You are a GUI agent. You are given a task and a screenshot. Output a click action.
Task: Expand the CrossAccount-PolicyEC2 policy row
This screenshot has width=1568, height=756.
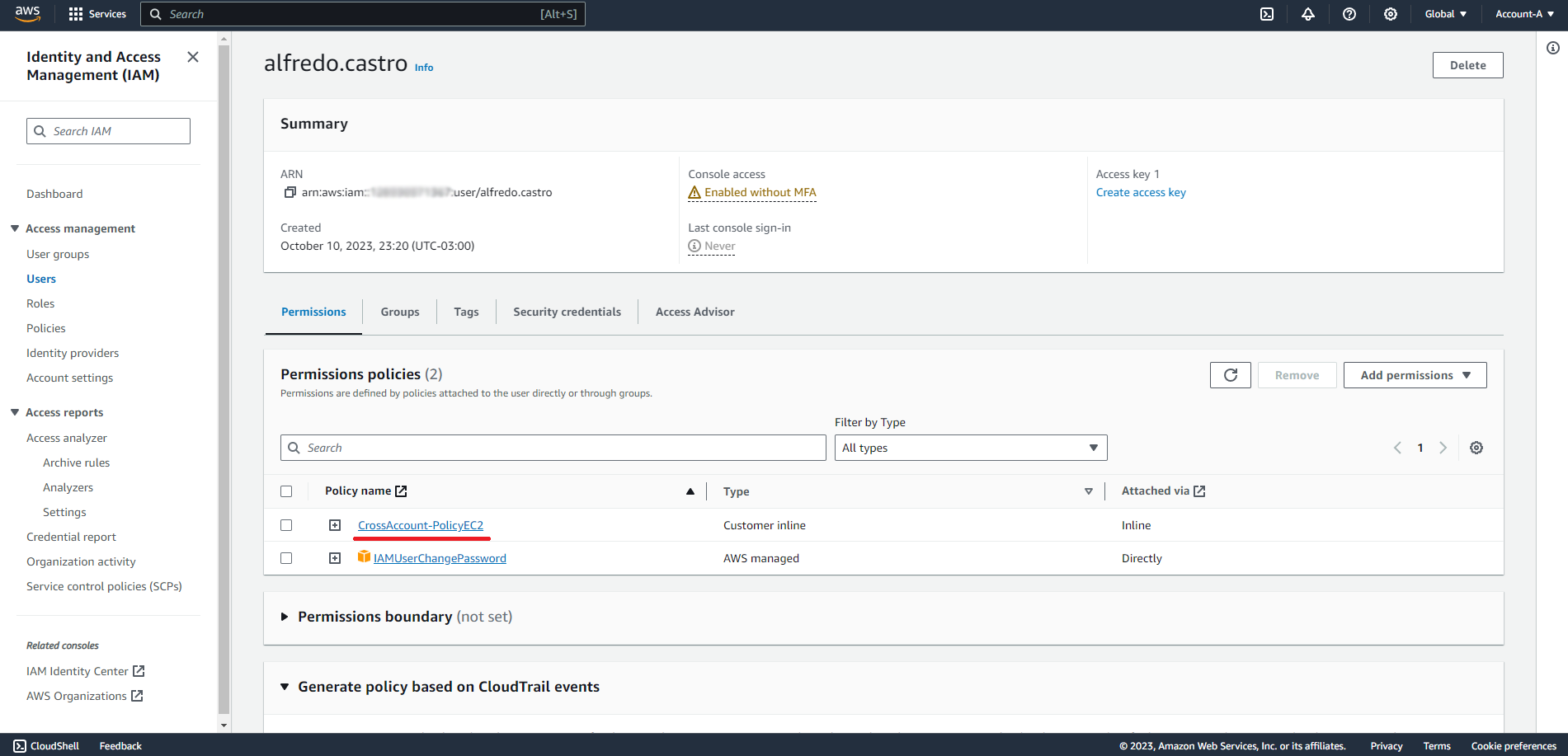(335, 525)
